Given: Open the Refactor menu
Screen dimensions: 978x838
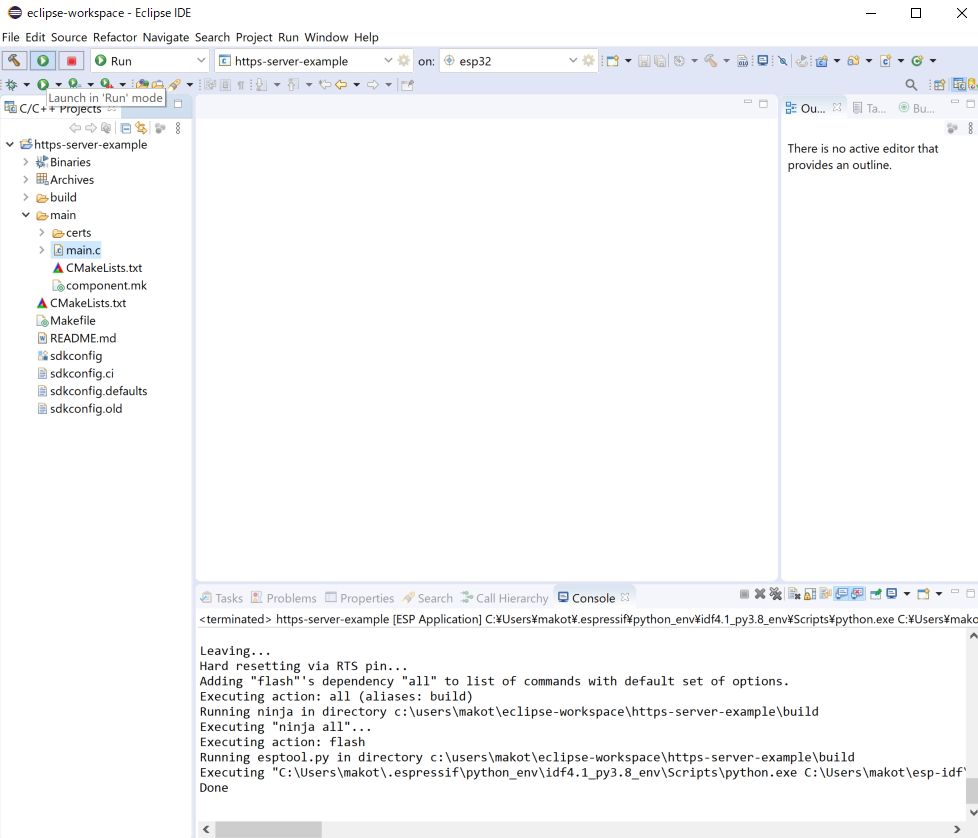Looking at the screenshot, I should click(x=115, y=37).
